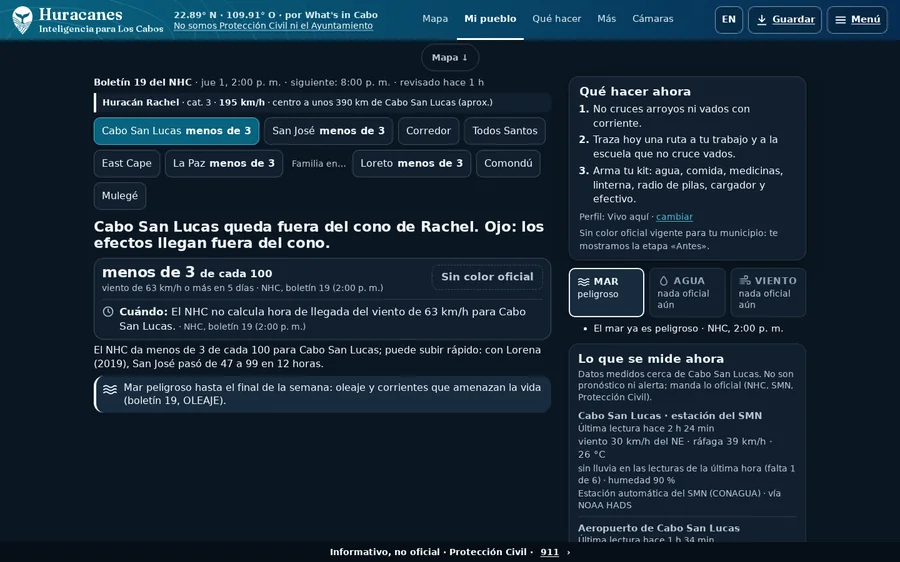
Task: Click the Huracán Rachel cat. 3 summary bar
Action: pyautogui.click(x=322, y=103)
